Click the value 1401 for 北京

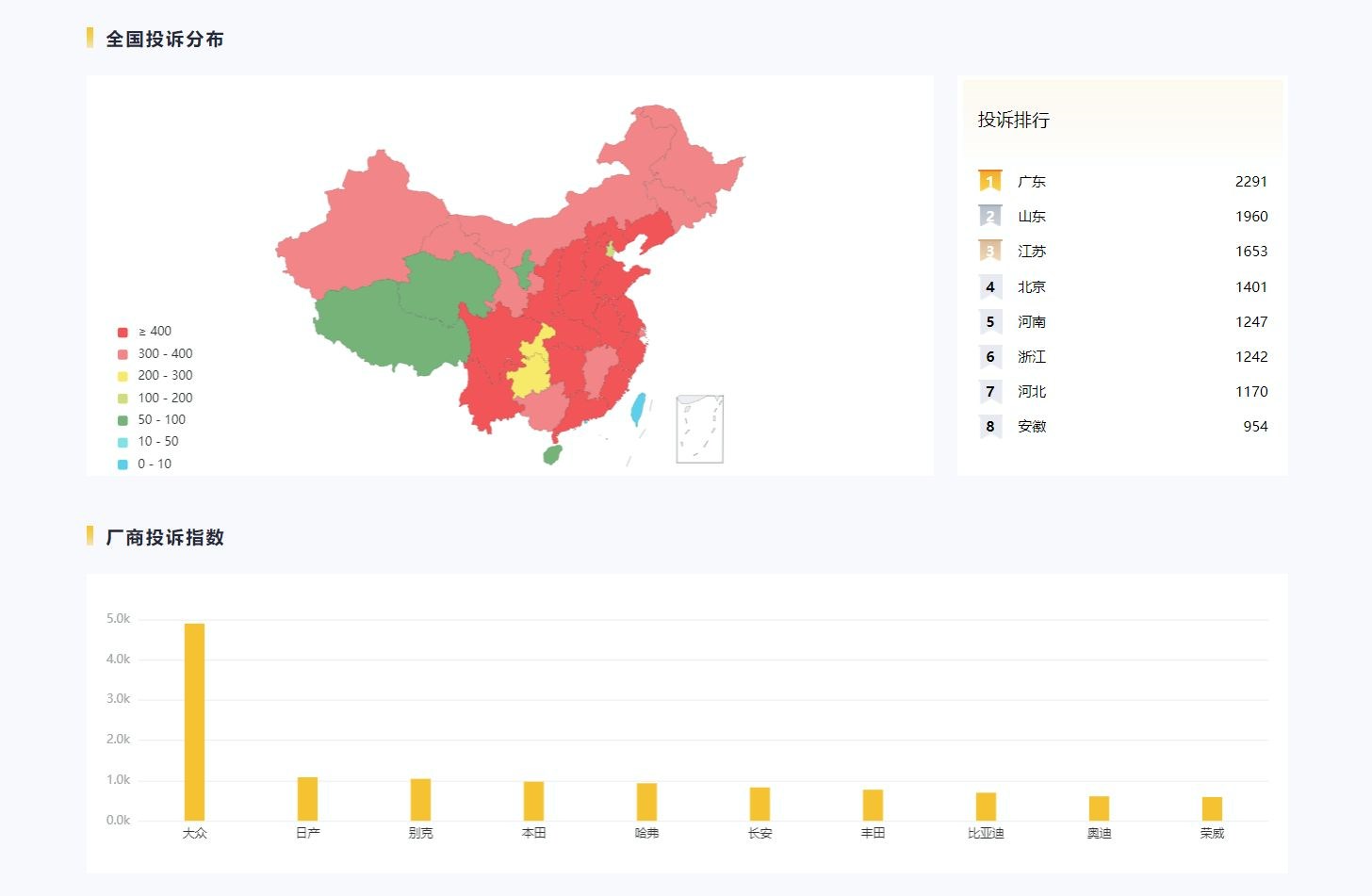pos(1251,286)
